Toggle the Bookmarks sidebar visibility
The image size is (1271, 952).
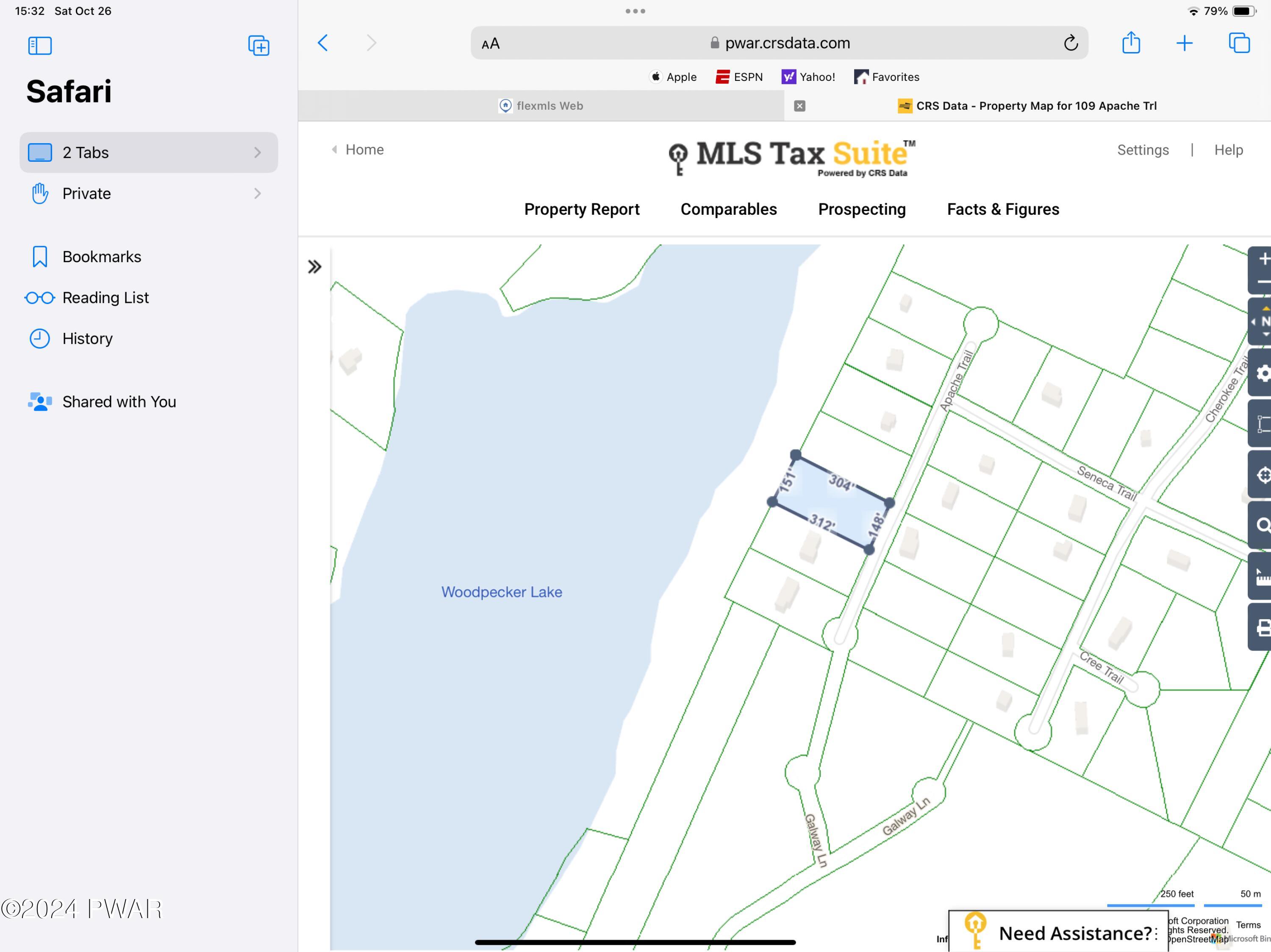coord(39,45)
